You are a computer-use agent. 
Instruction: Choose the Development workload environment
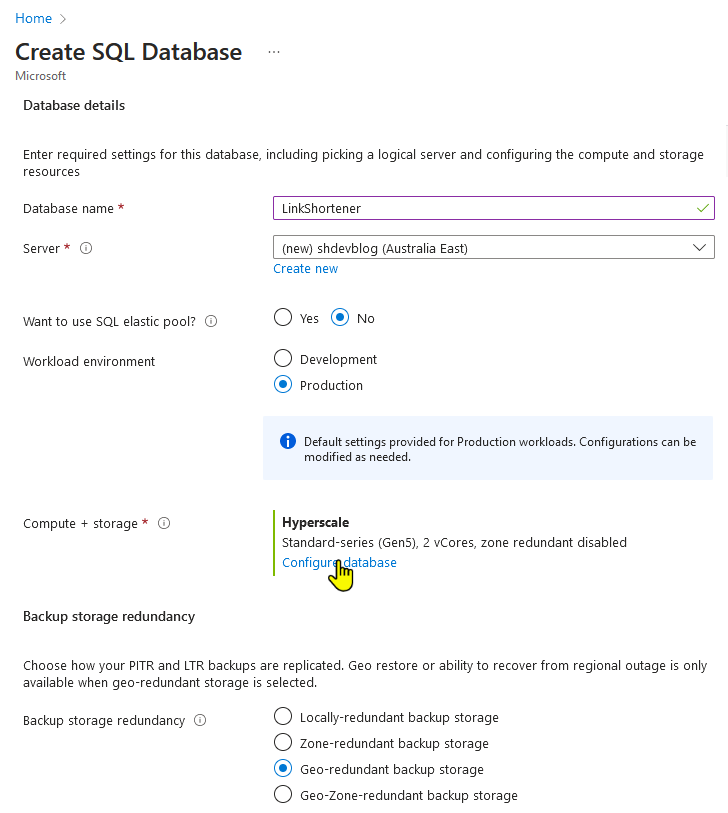[x=282, y=359]
